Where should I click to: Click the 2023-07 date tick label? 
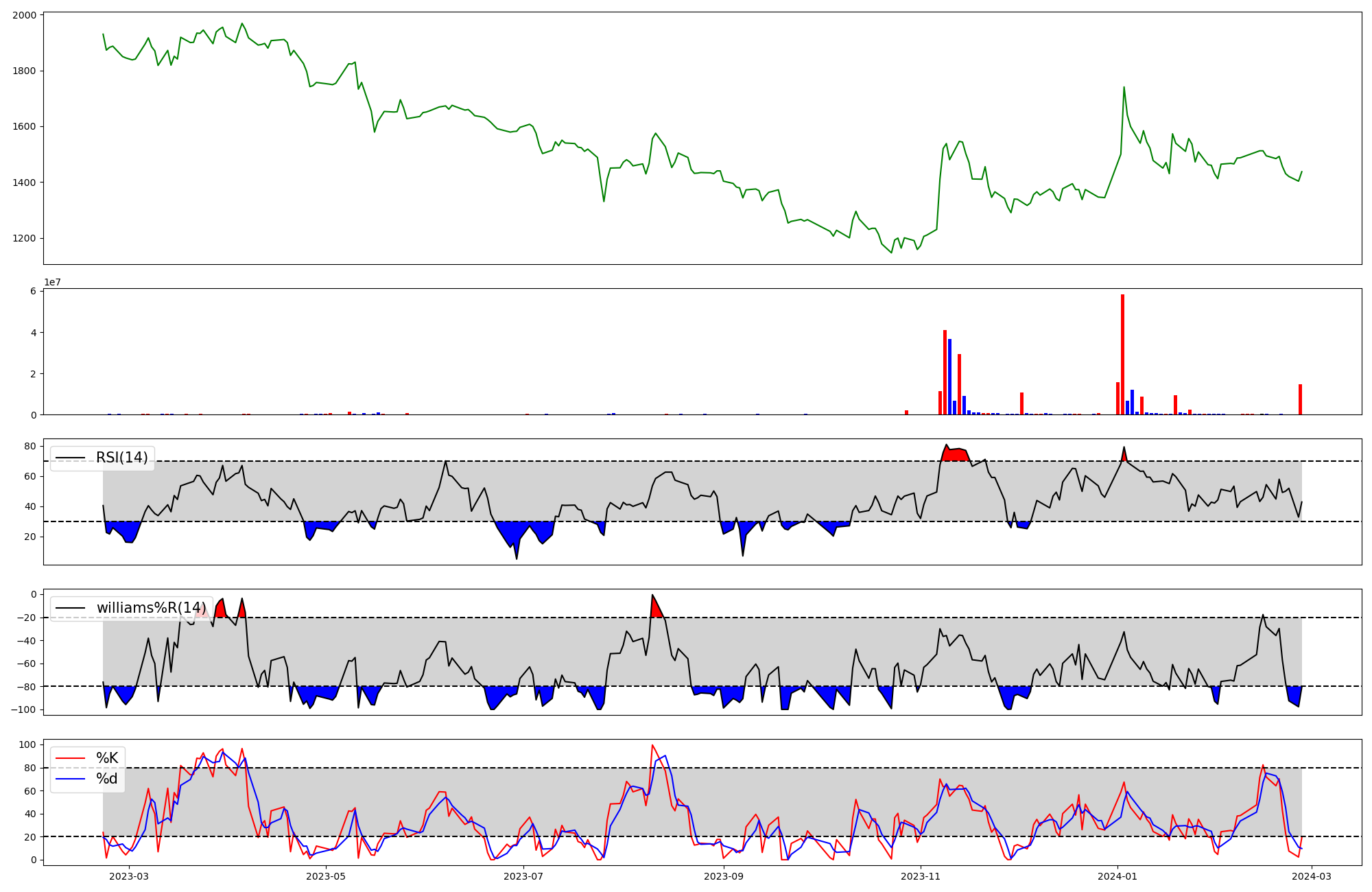(x=523, y=876)
